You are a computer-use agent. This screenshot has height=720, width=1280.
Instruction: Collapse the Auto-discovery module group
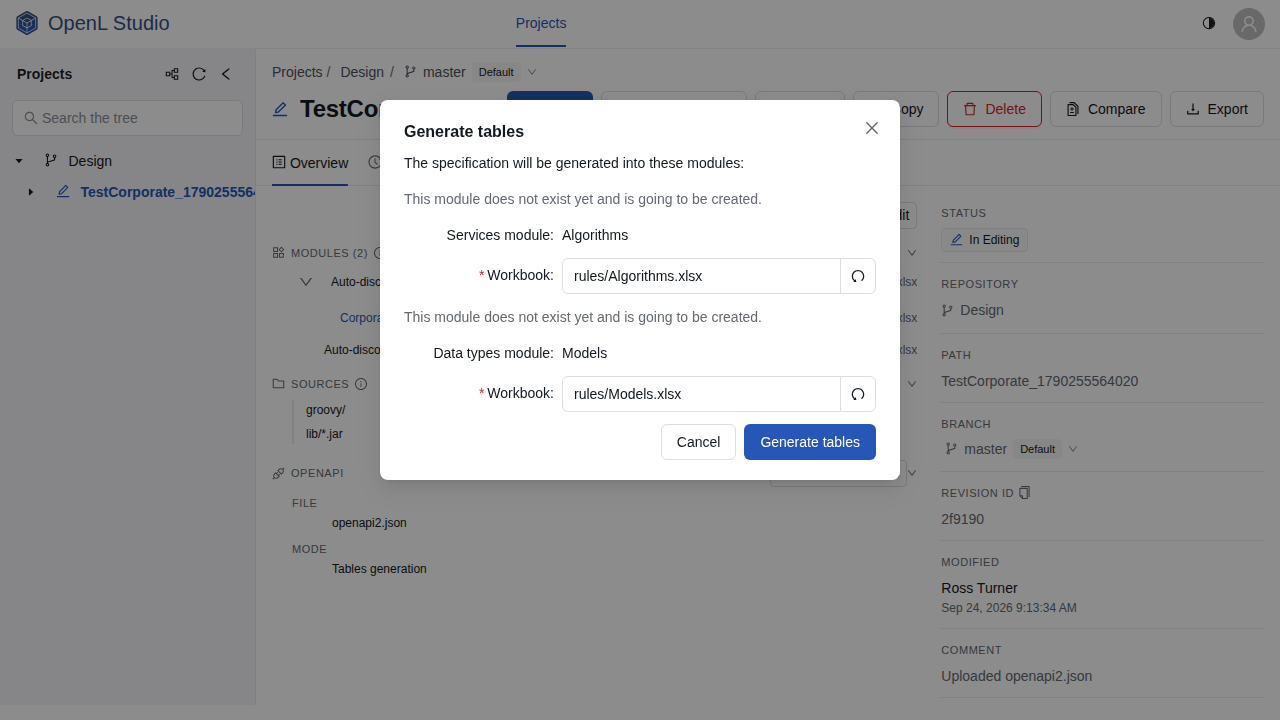click(x=306, y=282)
